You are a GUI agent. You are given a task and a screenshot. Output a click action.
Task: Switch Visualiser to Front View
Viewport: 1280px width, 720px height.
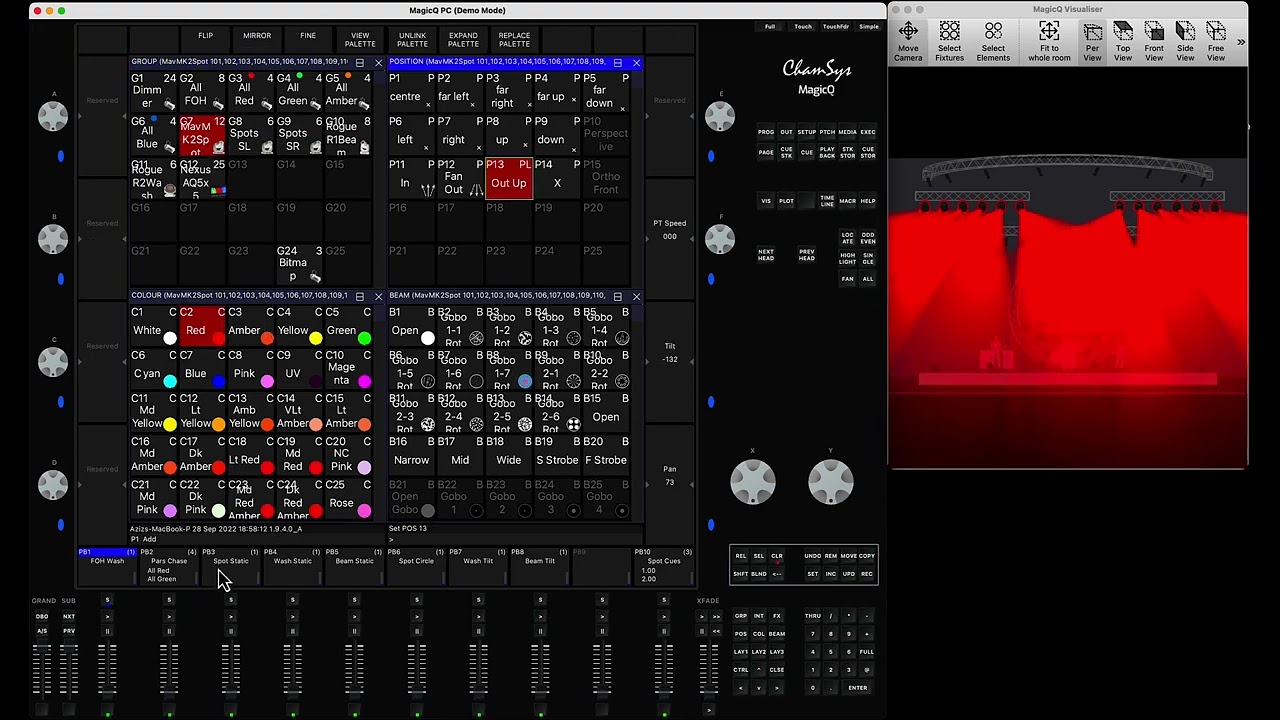[1154, 41]
